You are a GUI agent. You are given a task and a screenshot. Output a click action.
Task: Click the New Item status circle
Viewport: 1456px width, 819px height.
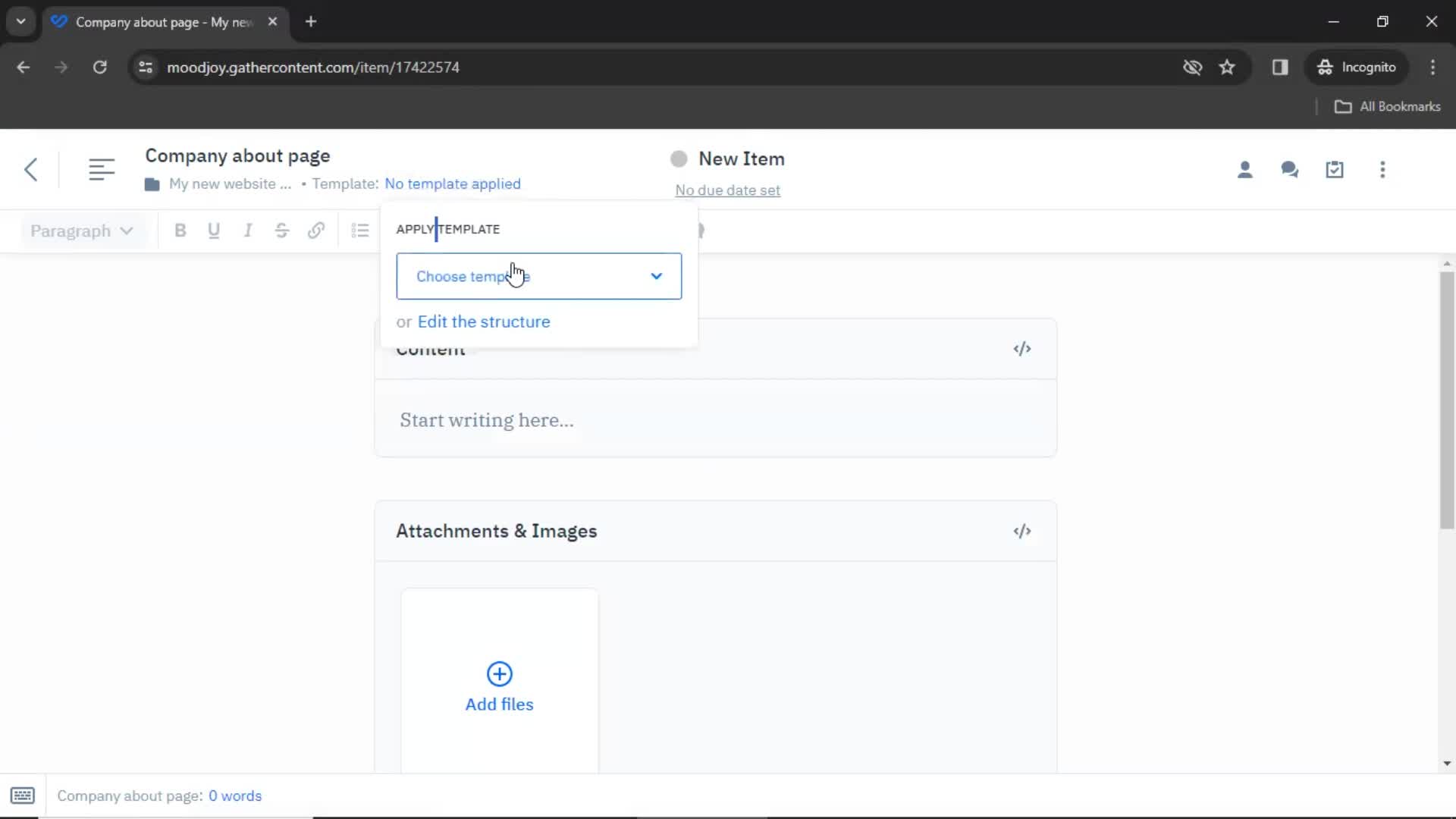679,158
